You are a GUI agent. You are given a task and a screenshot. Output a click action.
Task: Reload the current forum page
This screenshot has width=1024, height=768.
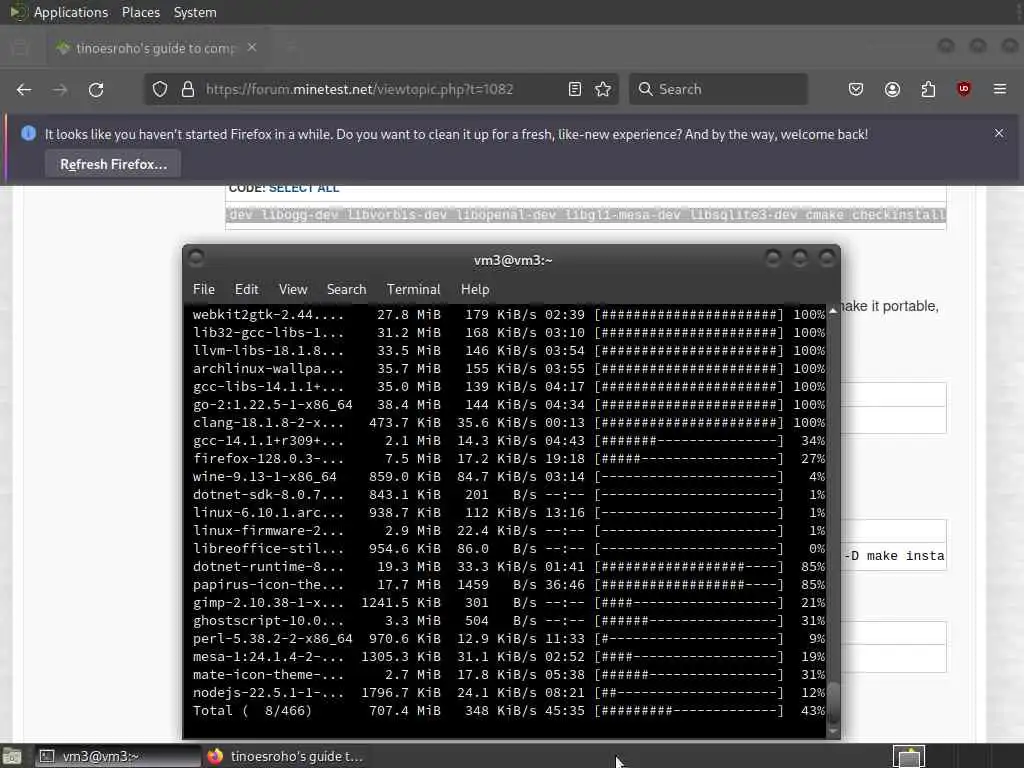(96, 89)
